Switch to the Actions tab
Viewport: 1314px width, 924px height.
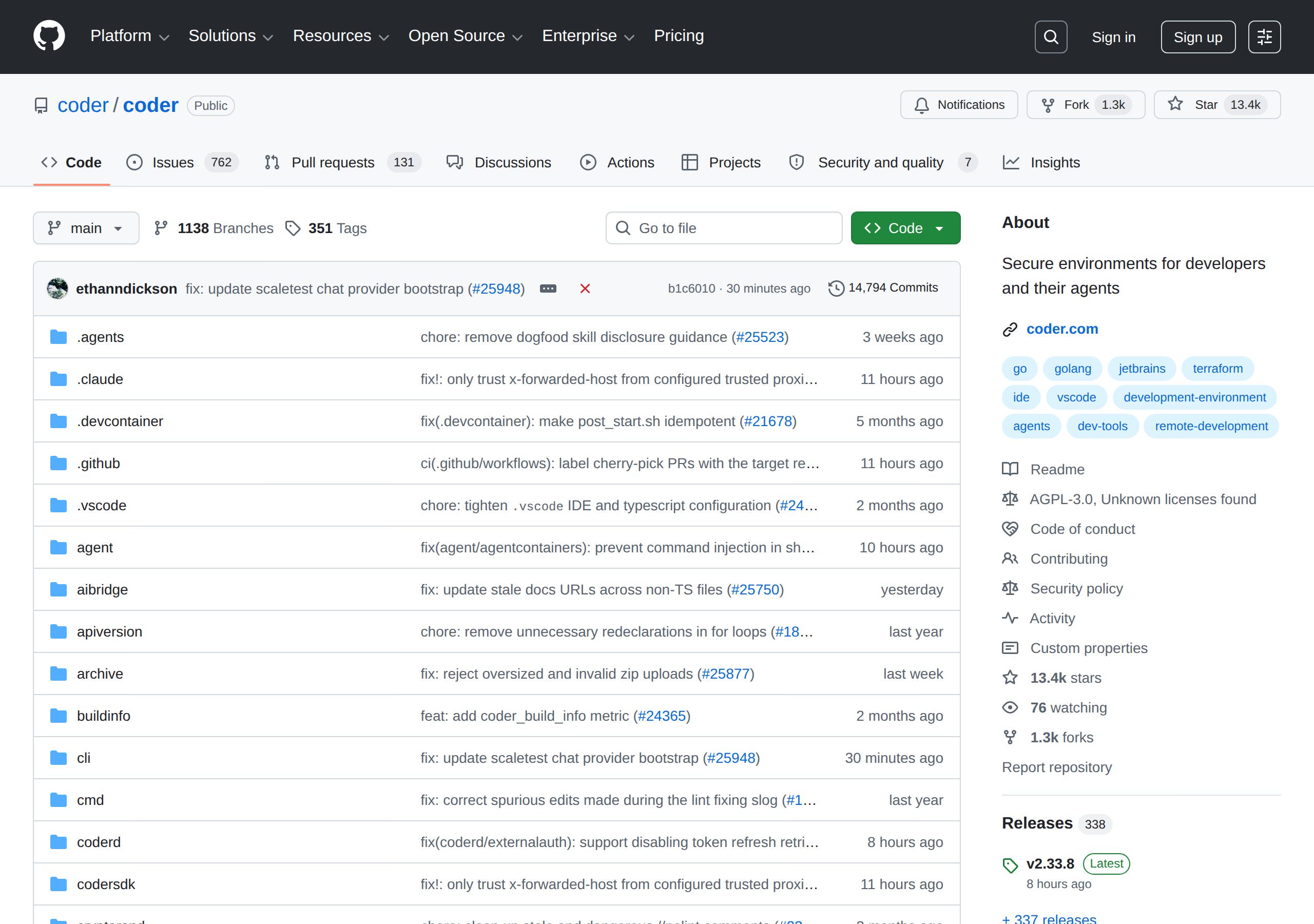(617, 163)
